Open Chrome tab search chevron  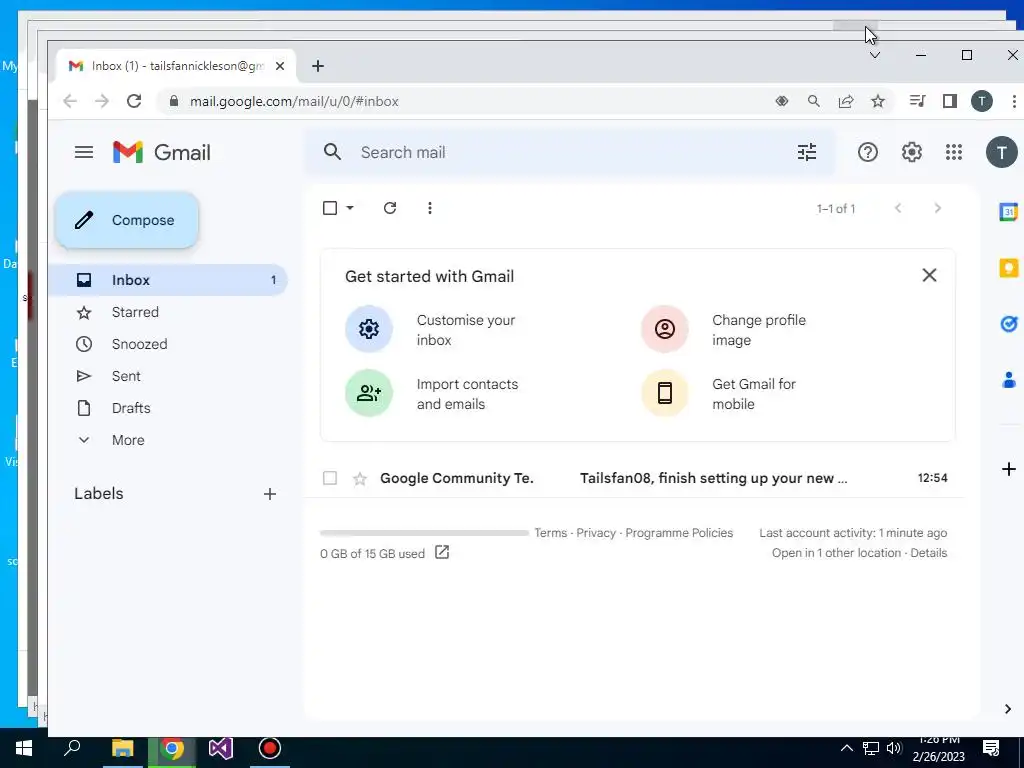point(874,56)
